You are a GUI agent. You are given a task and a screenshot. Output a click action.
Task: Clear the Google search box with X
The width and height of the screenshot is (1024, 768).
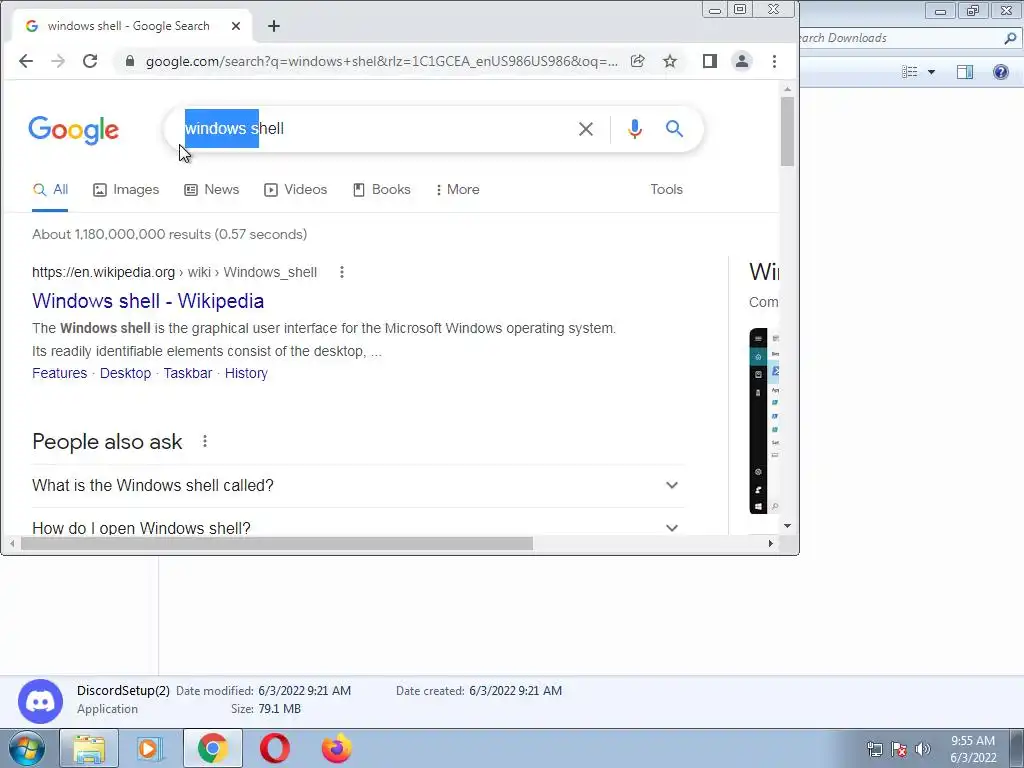tap(586, 129)
